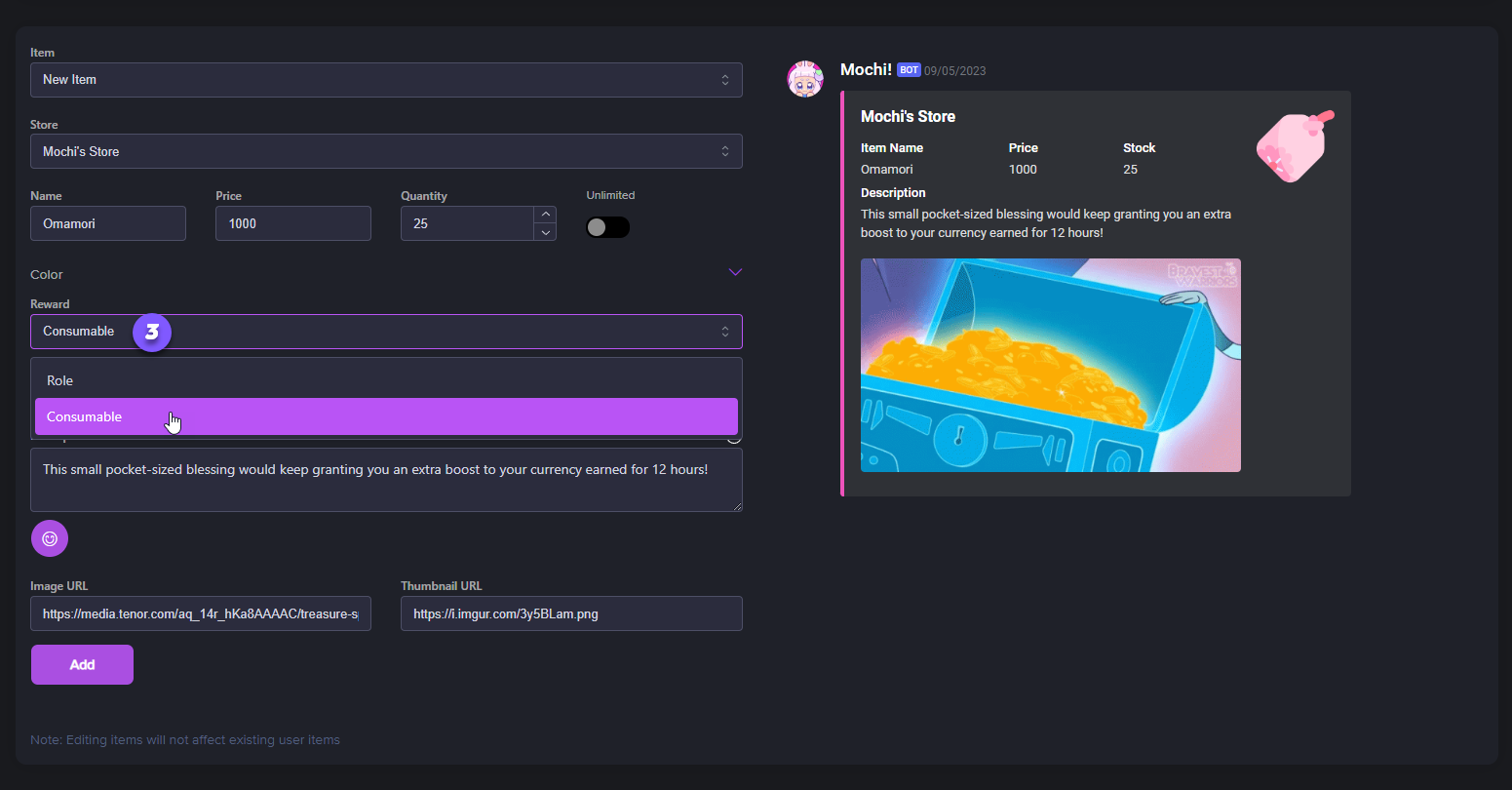Screen dimensions: 1512x790
Task: Toggle the Unlimited quantity switch
Action: [607, 227]
